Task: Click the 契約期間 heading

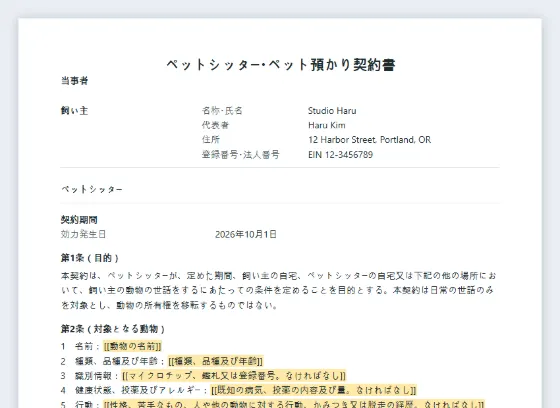Action: [79, 220]
